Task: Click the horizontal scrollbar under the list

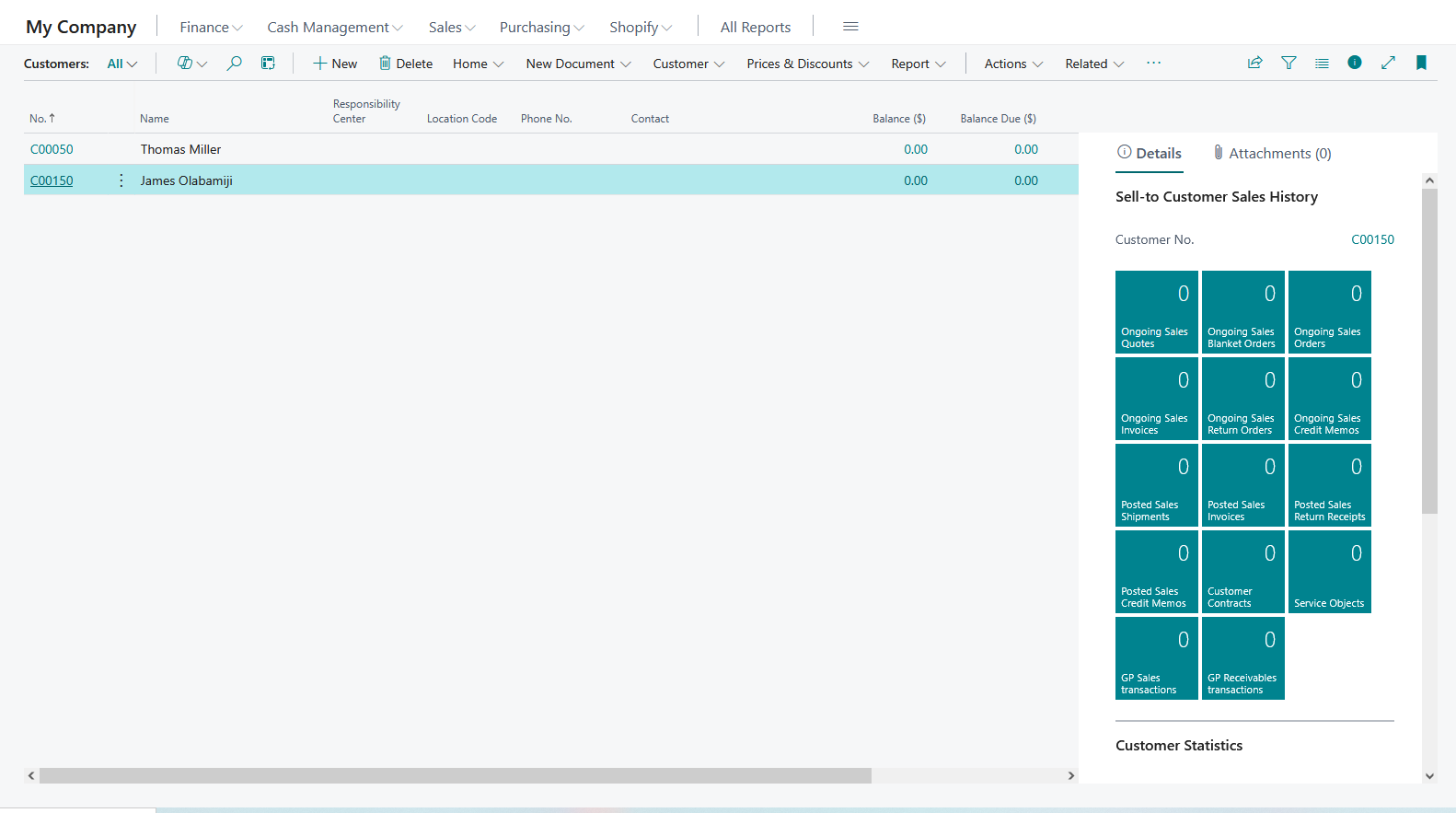Action: click(x=455, y=776)
